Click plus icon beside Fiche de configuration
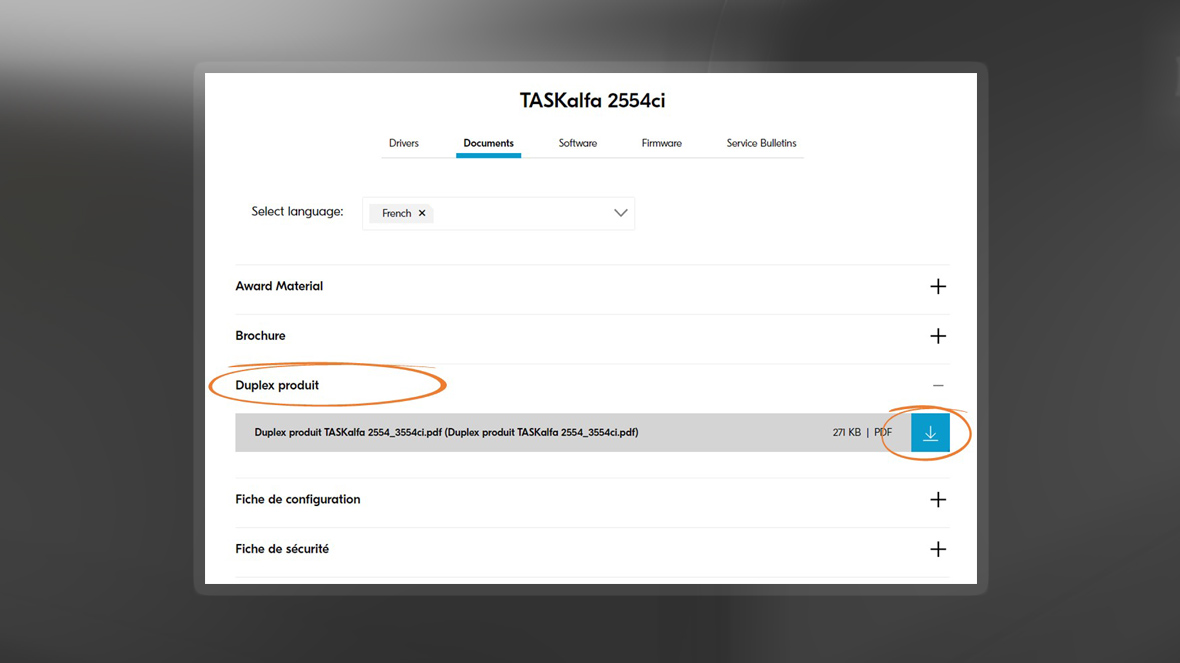1180x663 pixels. pos(937,500)
